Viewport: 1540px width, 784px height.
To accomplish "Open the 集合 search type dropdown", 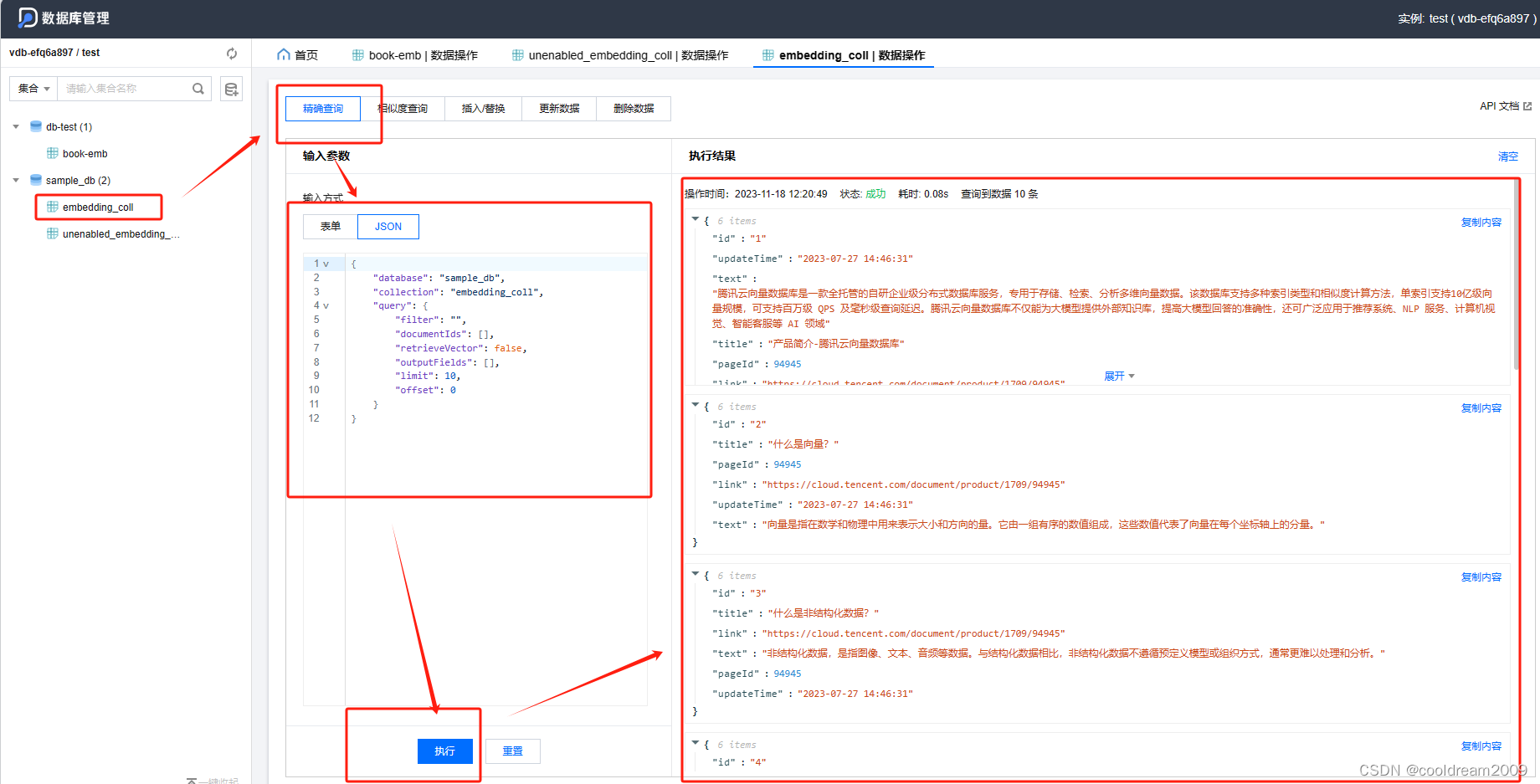I will pyautogui.click(x=33, y=89).
